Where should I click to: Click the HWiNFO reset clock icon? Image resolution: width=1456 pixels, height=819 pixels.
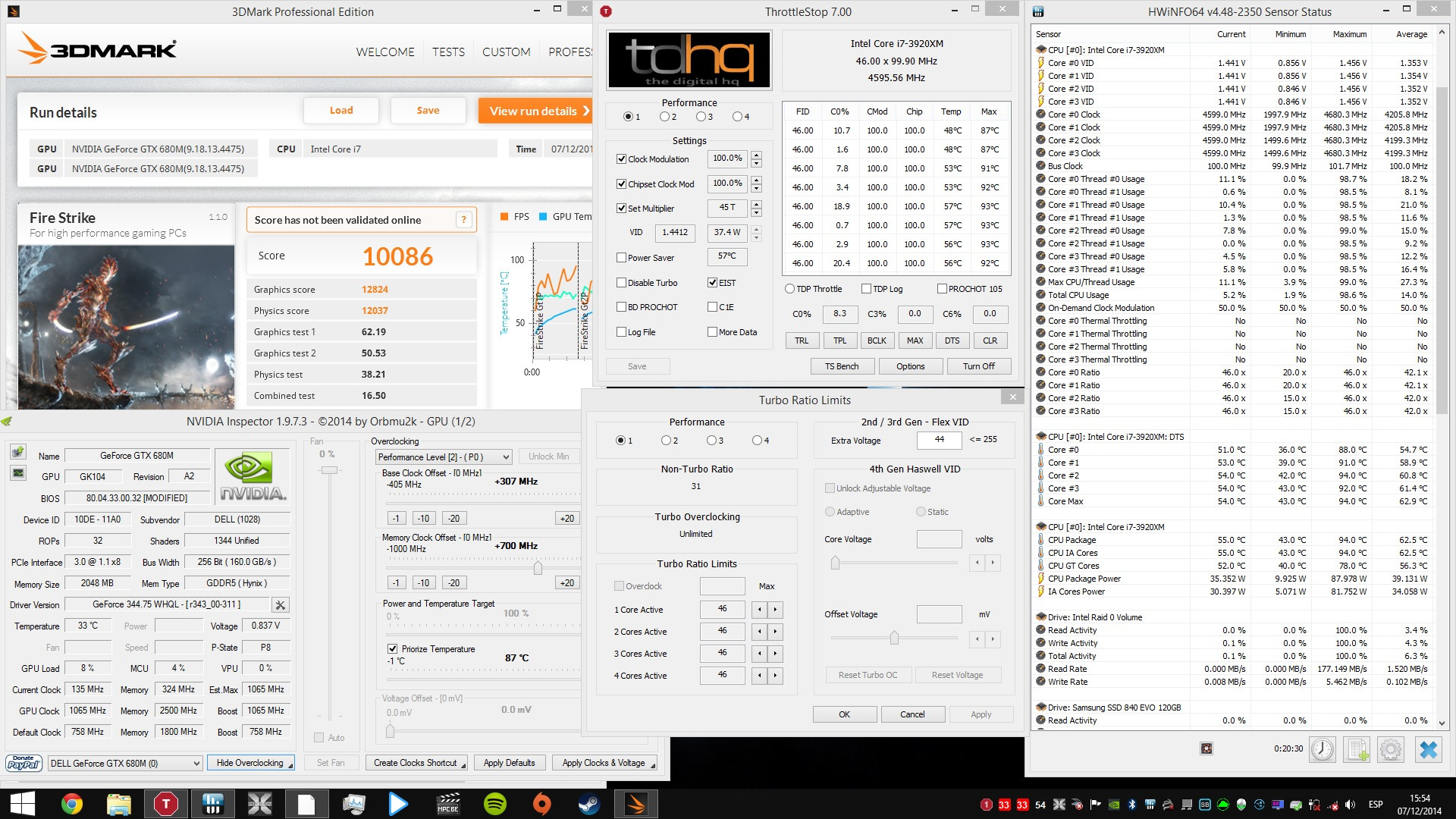[x=1322, y=749]
